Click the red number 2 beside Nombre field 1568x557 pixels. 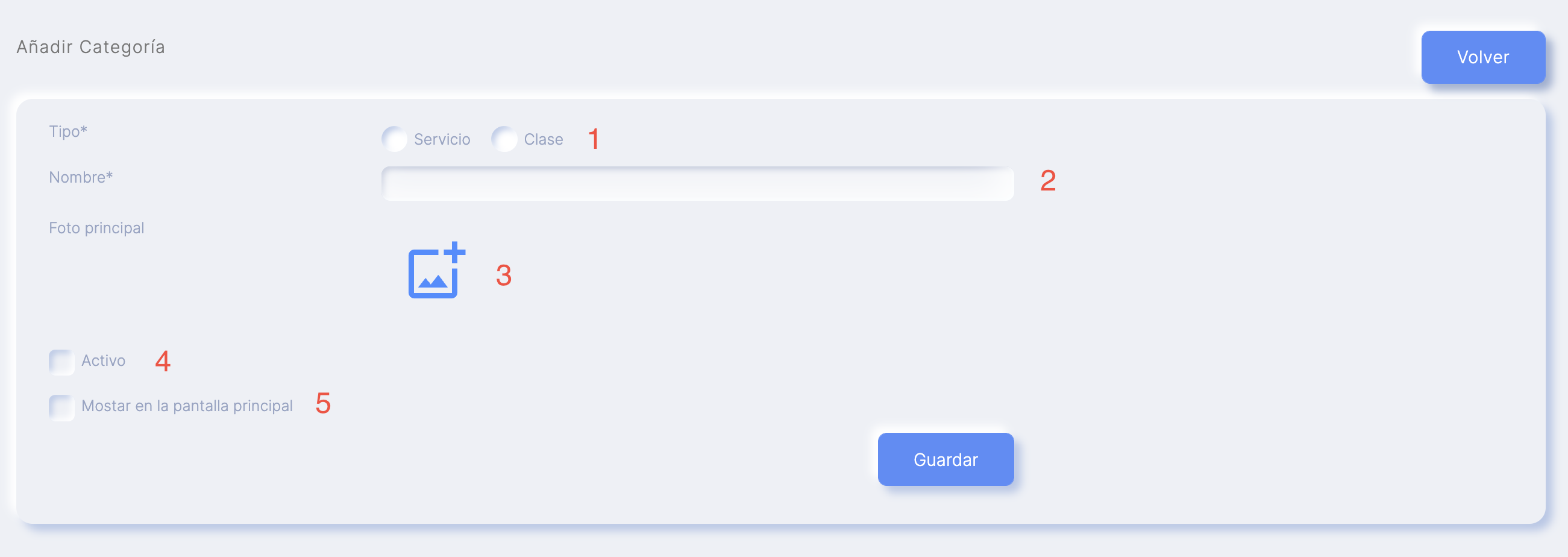tap(1047, 181)
